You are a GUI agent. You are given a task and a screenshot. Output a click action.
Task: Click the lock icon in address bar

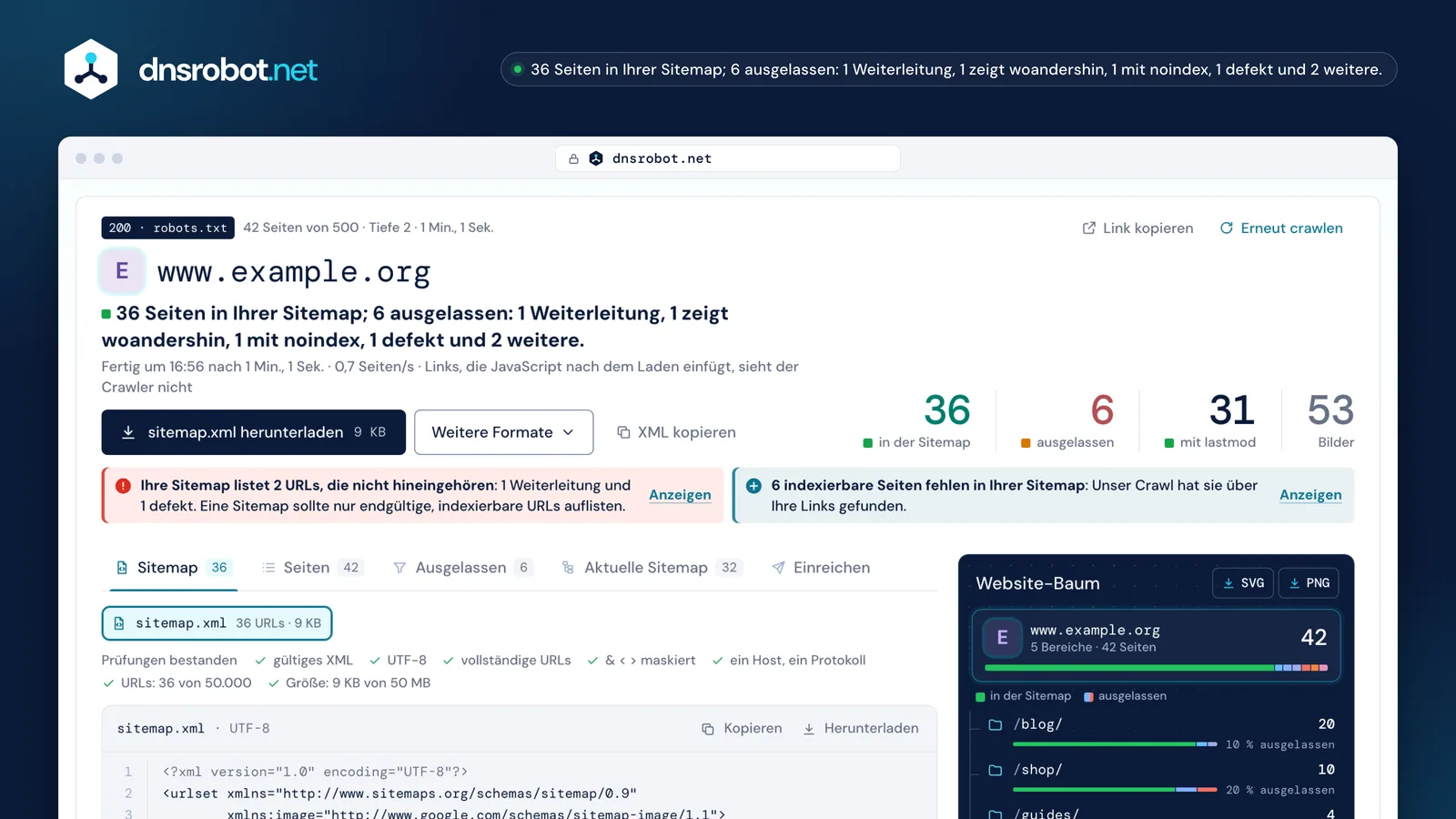[573, 158]
